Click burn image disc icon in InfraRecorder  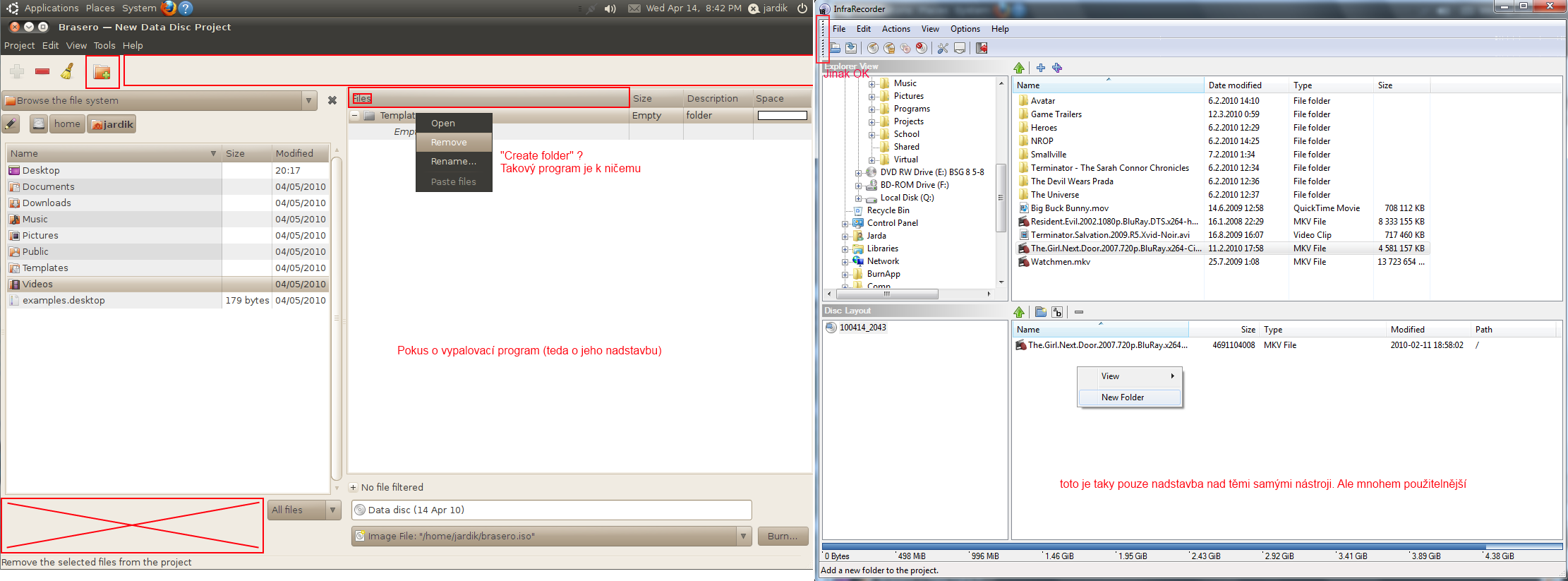[889, 48]
